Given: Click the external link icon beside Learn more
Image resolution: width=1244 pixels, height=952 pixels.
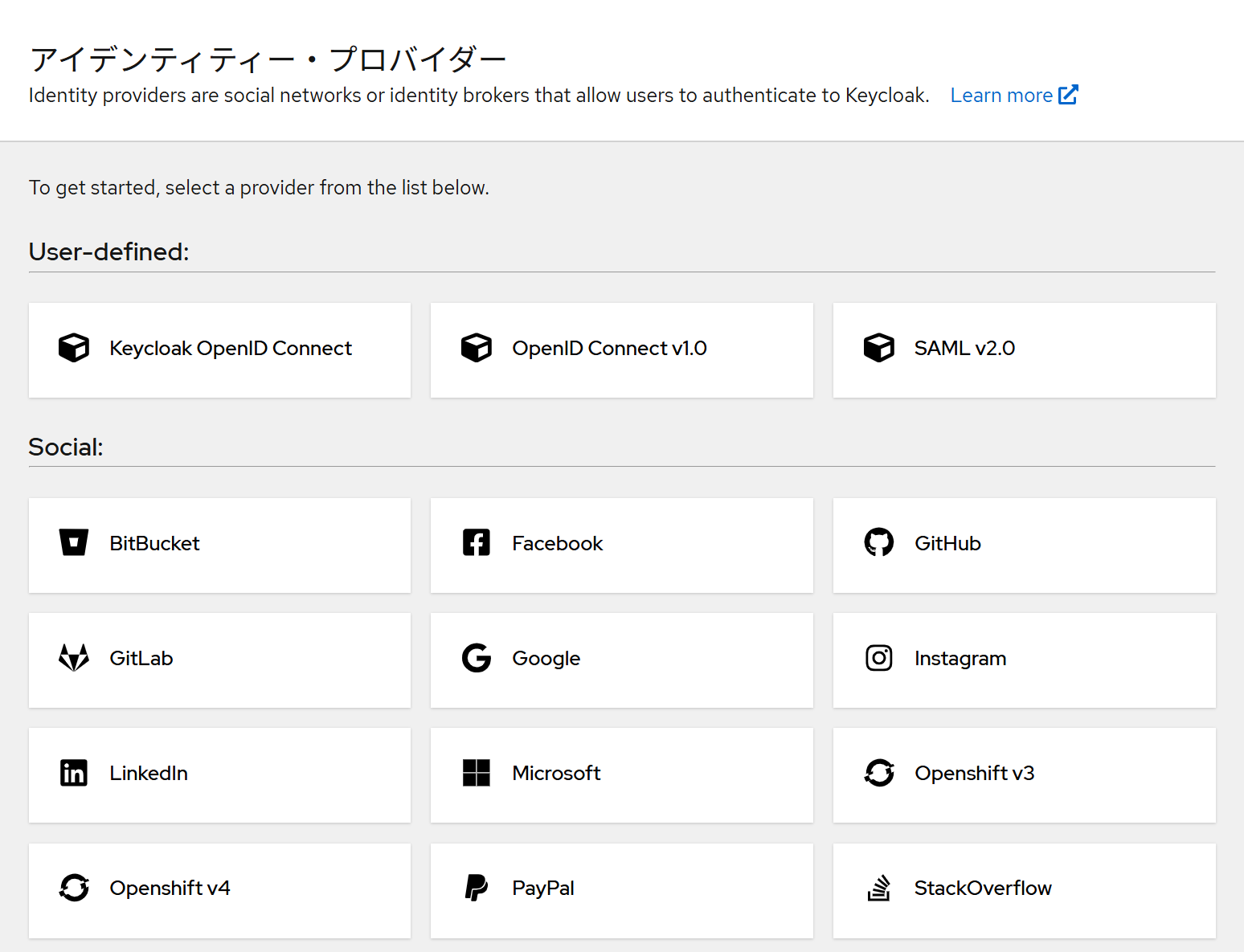Looking at the screenshot, I should pyautogui.click(x=1068, y=95).
